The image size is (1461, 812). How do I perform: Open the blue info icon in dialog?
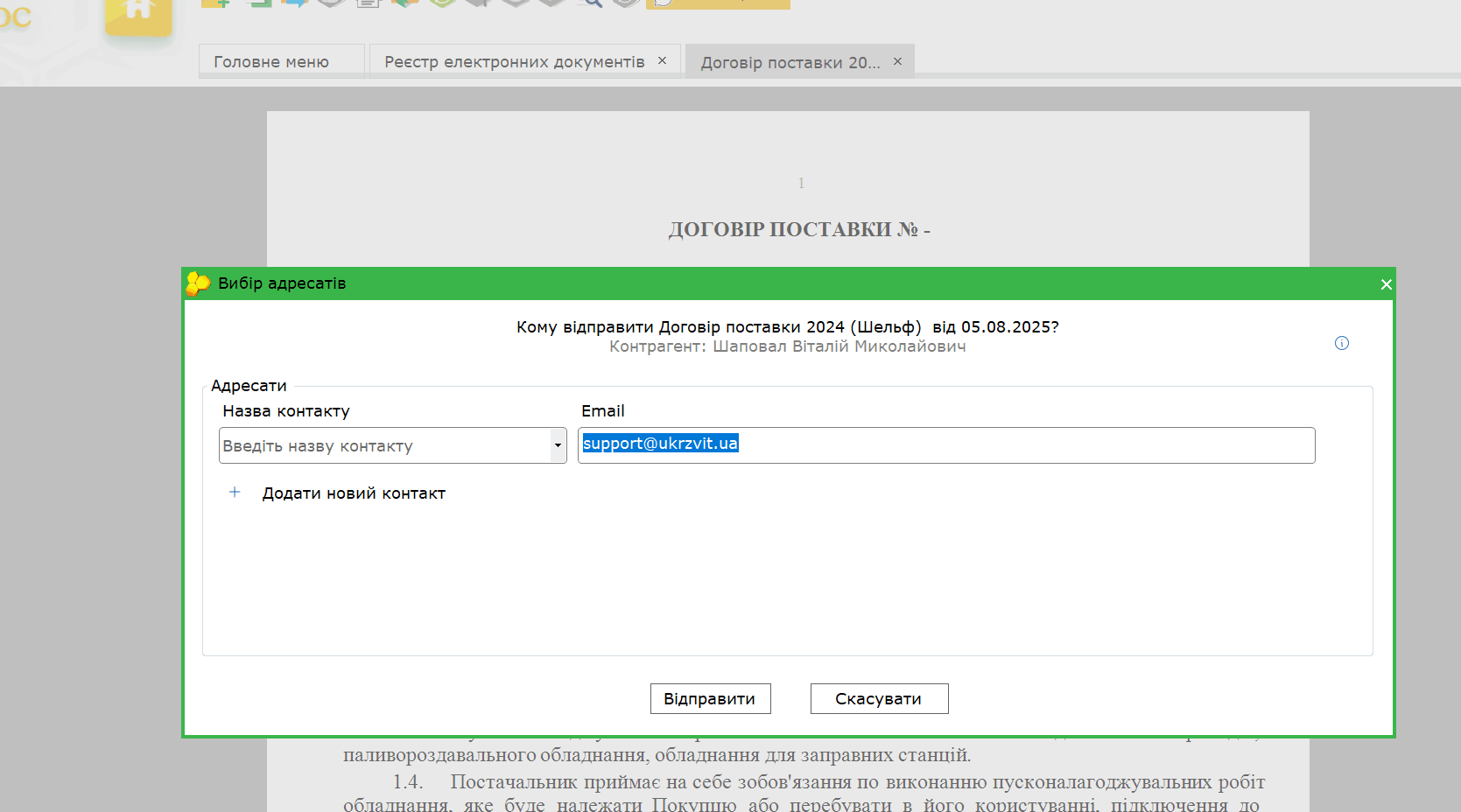pyautogui.click(x=1341, y=343)
